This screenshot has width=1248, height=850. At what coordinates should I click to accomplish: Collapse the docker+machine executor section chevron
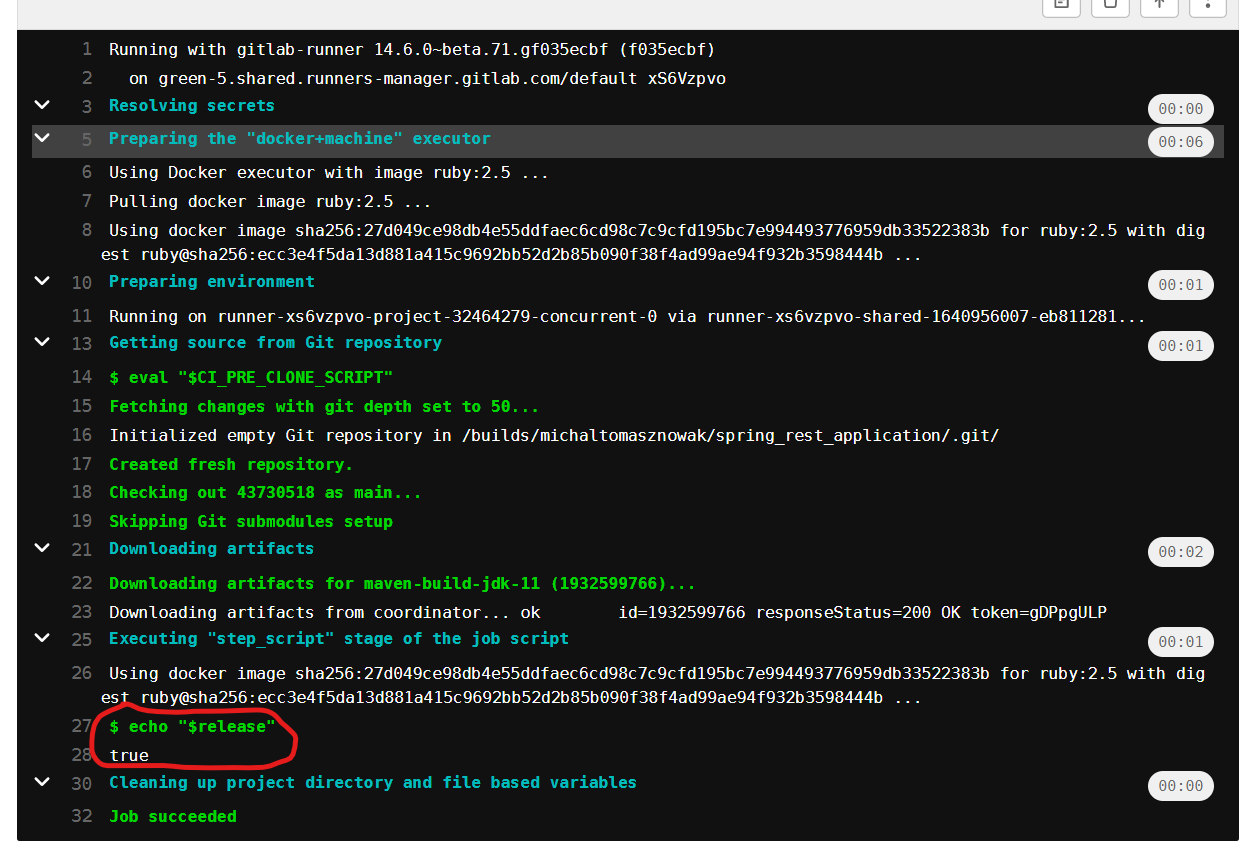42,139
